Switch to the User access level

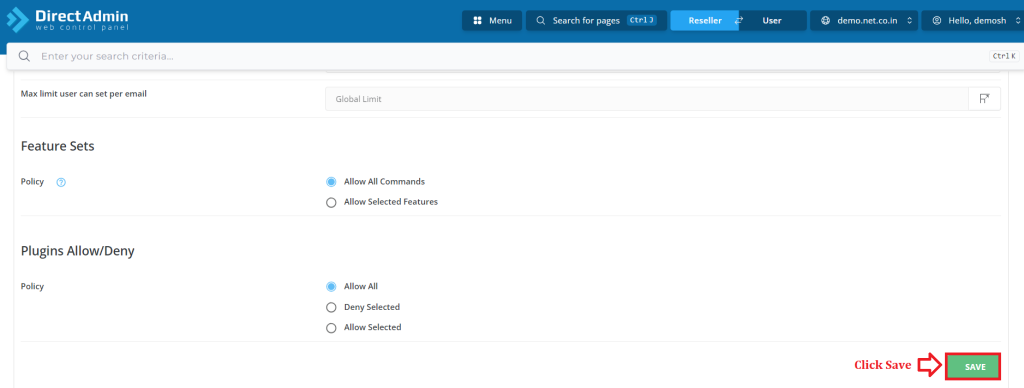coord(772,21)
